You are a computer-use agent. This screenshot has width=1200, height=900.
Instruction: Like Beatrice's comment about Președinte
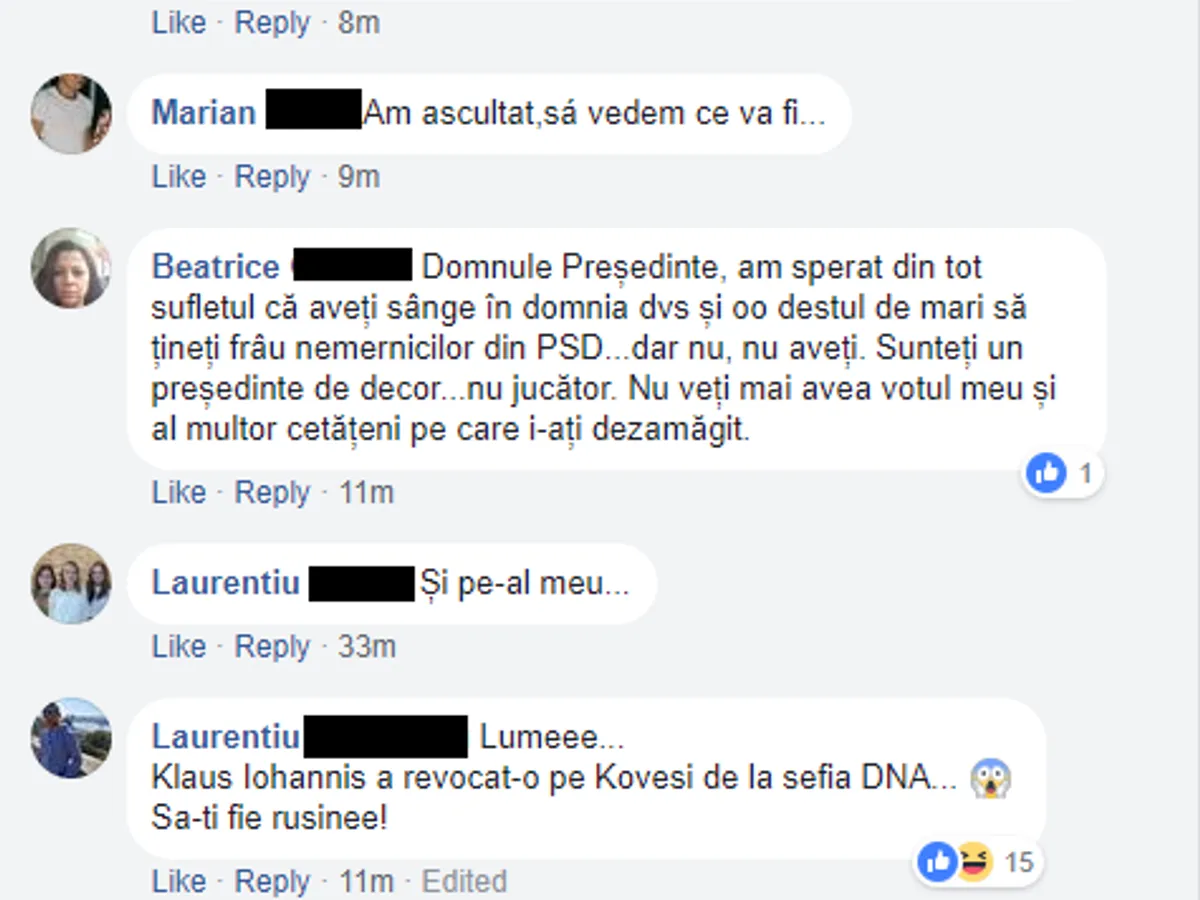(179, 493)
